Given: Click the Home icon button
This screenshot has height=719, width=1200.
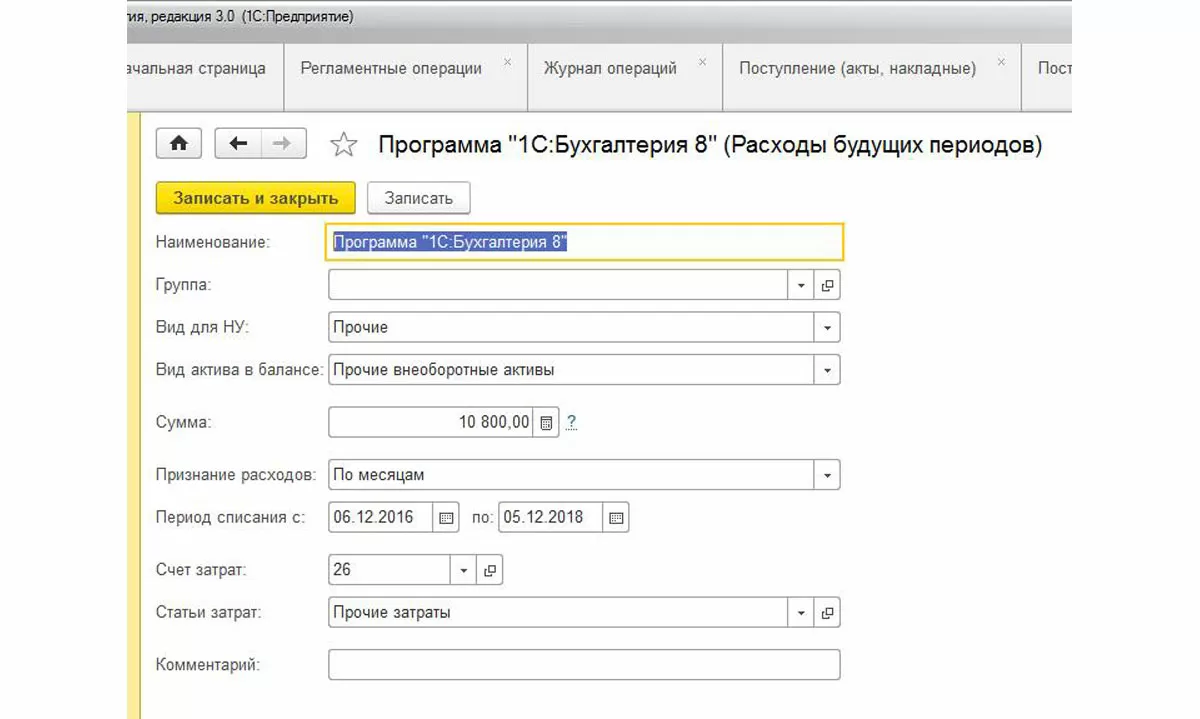Looking at the screenshot, I should point(179,144).
